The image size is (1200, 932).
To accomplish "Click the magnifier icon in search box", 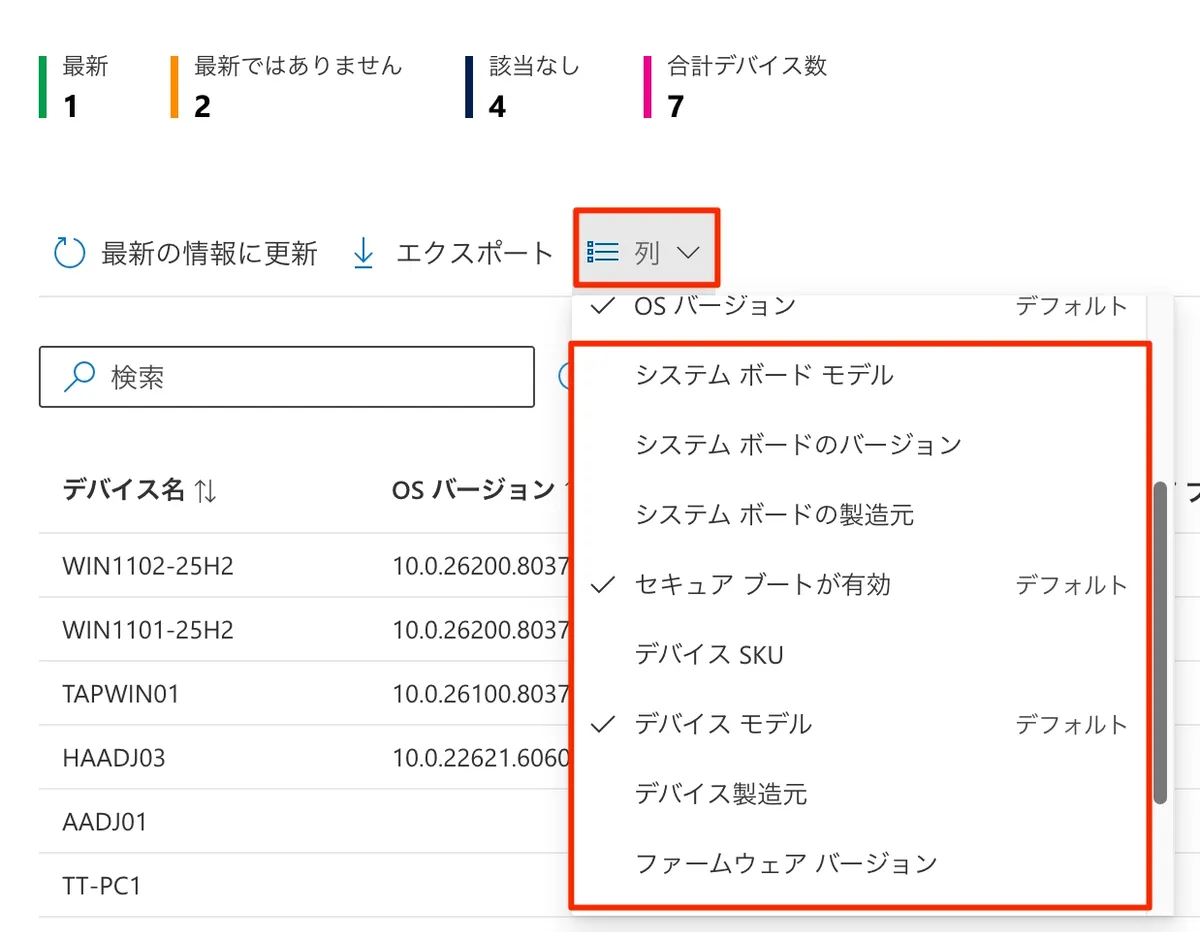I will coord(77,377).
